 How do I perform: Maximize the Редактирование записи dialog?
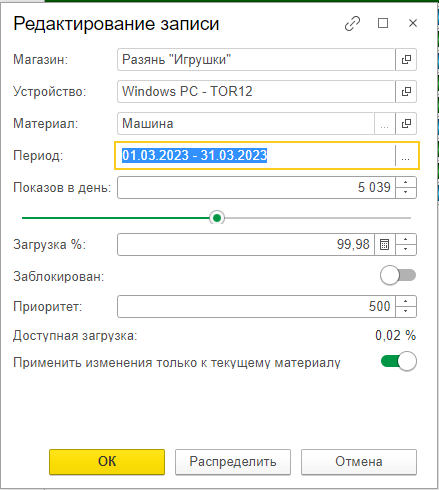(x=383, y=23)
